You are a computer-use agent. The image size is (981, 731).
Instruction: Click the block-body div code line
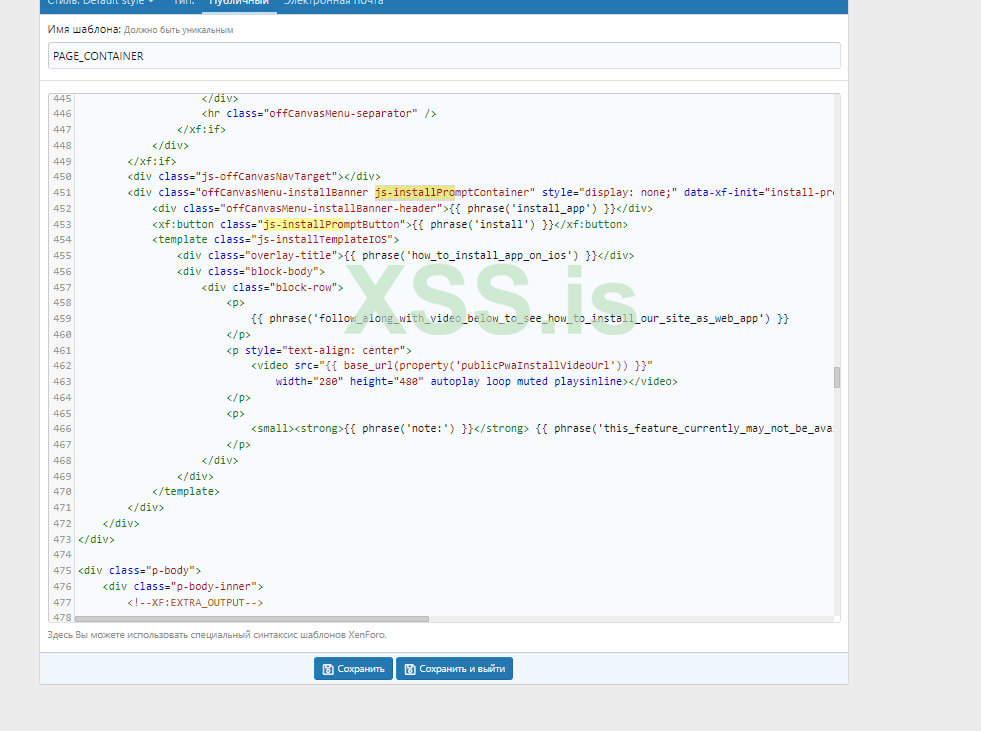pyautogui.click(x=251, y=272)
